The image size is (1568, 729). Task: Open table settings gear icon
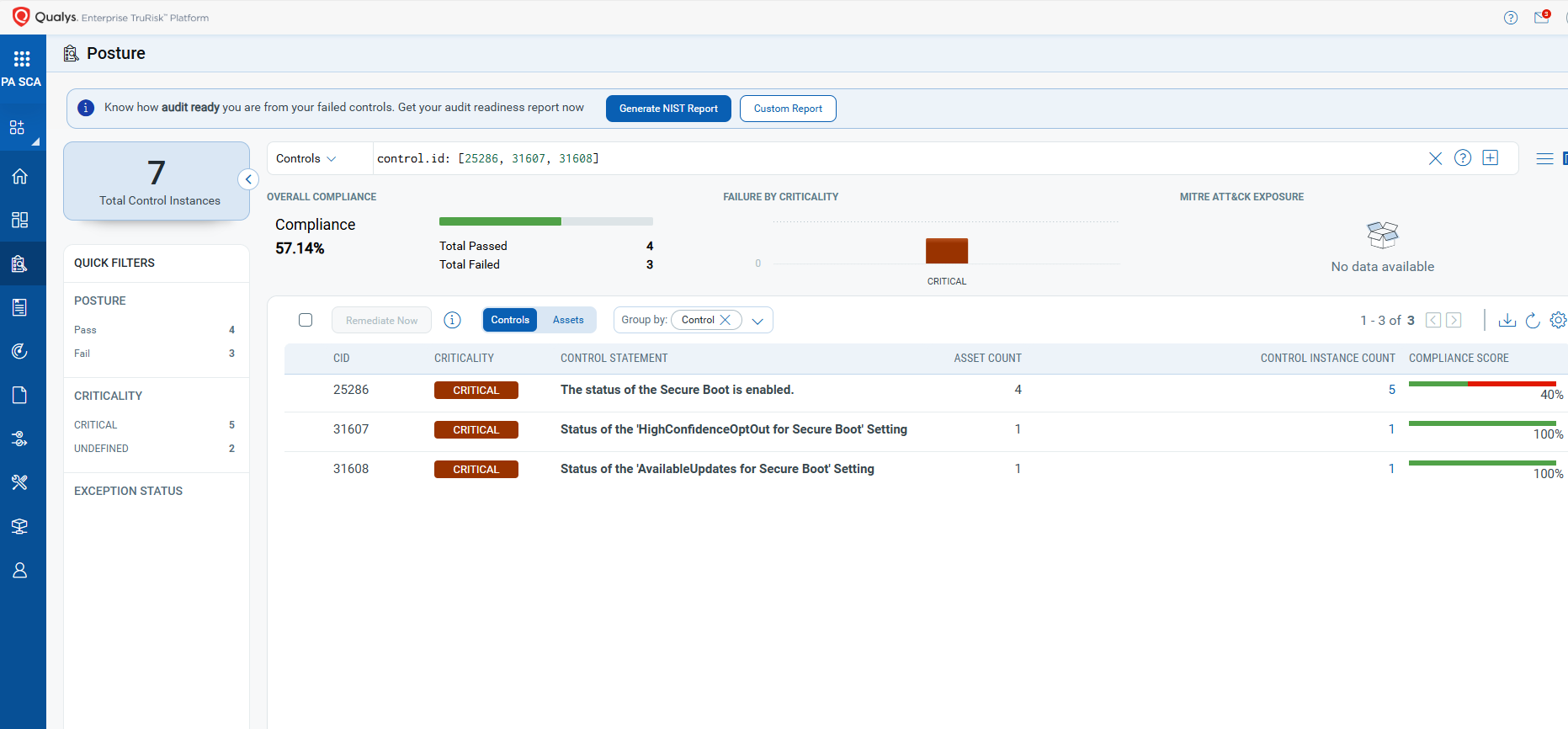coord(1558,321)
